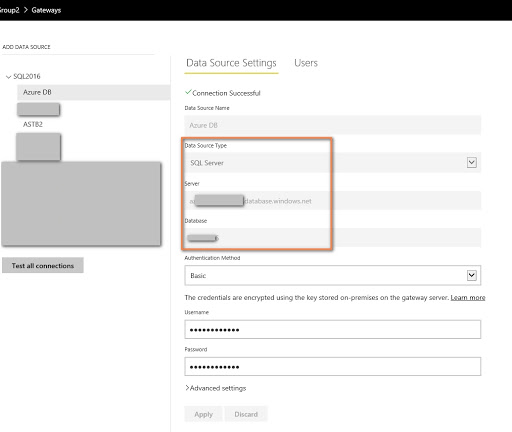This screenshot has width=512, height=432.
Task: Select the SQL2016 gateway name
Action: 27,76
